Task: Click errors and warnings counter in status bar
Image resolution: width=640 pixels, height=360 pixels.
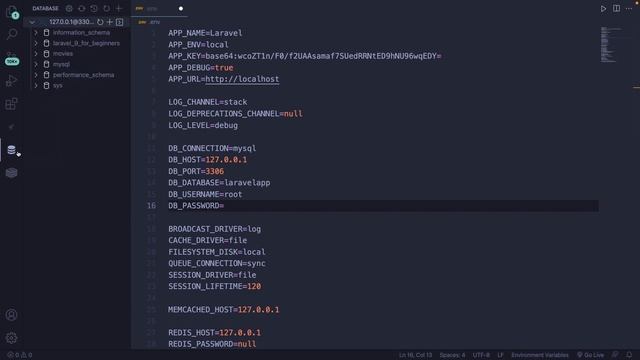Action: [20, 355]
